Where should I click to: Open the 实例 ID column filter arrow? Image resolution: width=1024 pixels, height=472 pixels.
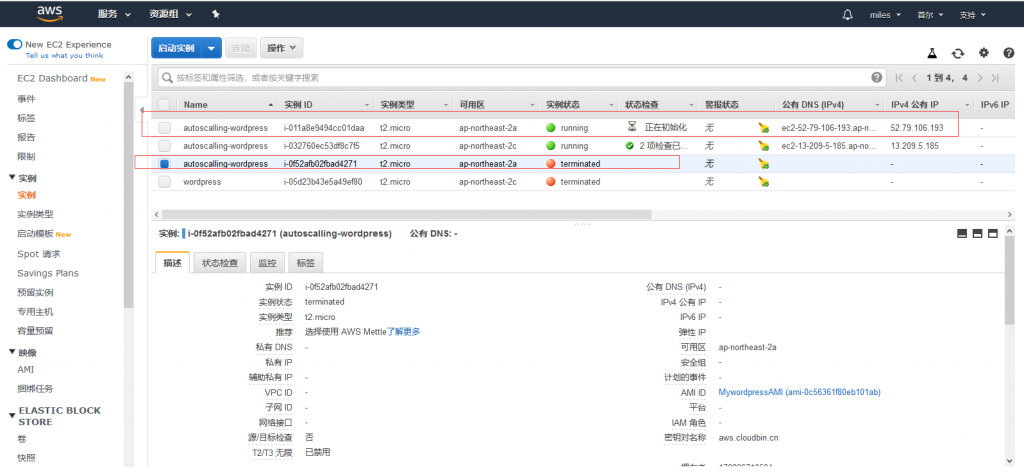coord(368,105)
